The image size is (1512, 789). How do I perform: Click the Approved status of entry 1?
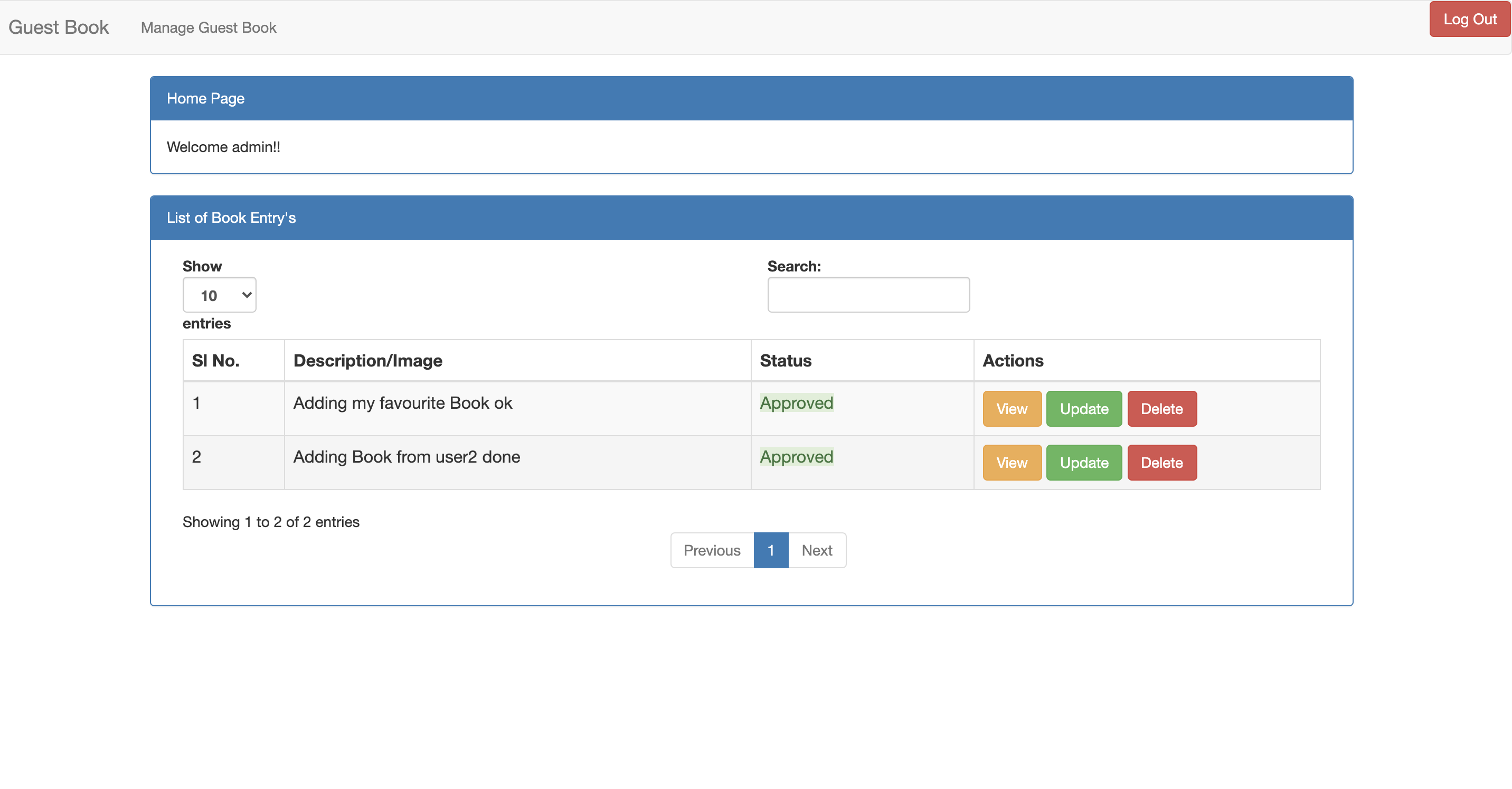click(796, 403)
